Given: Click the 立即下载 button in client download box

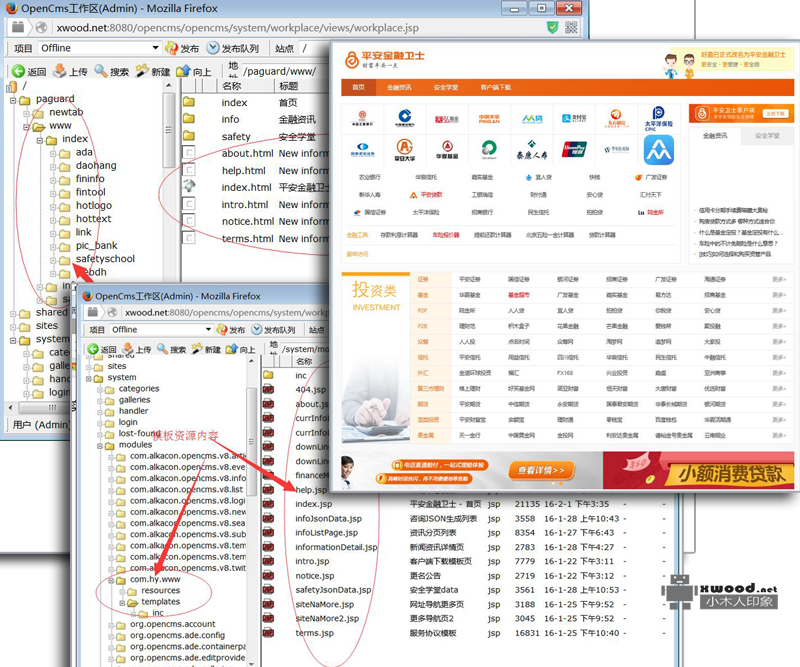Looking at the screenshot, I should tap(776, 114).
